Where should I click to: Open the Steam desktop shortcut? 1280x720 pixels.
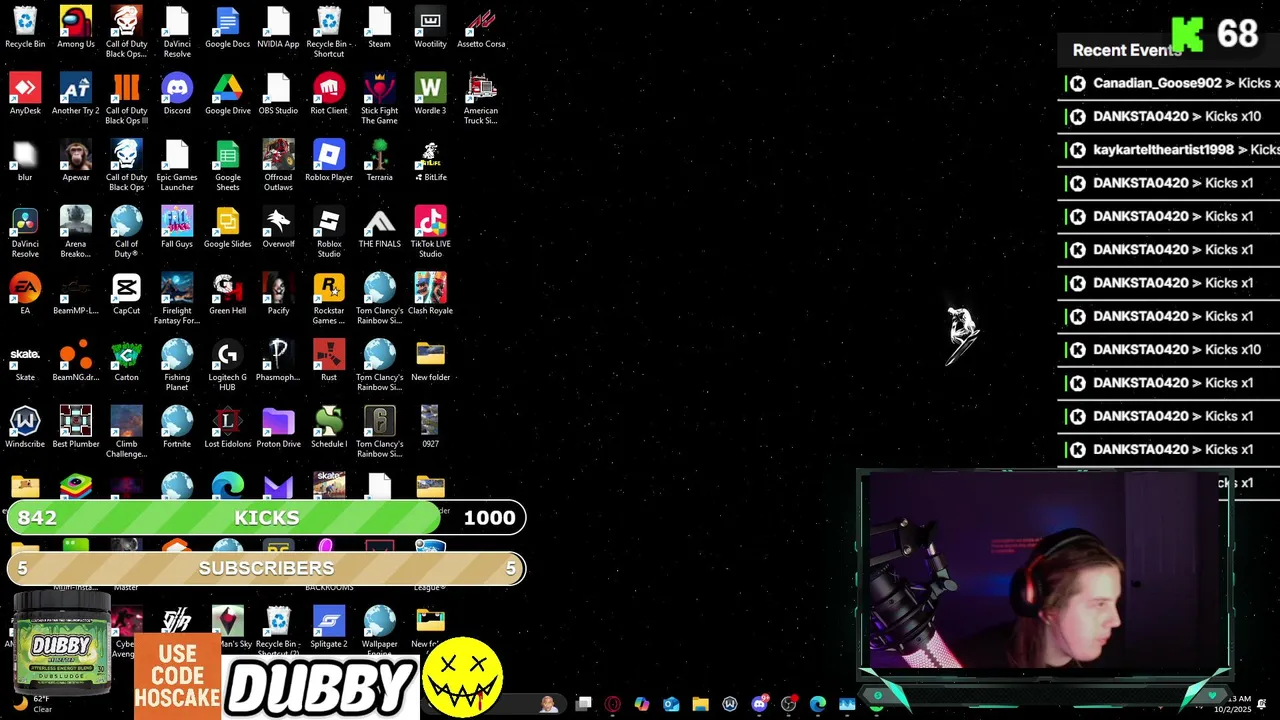[379, 27]
